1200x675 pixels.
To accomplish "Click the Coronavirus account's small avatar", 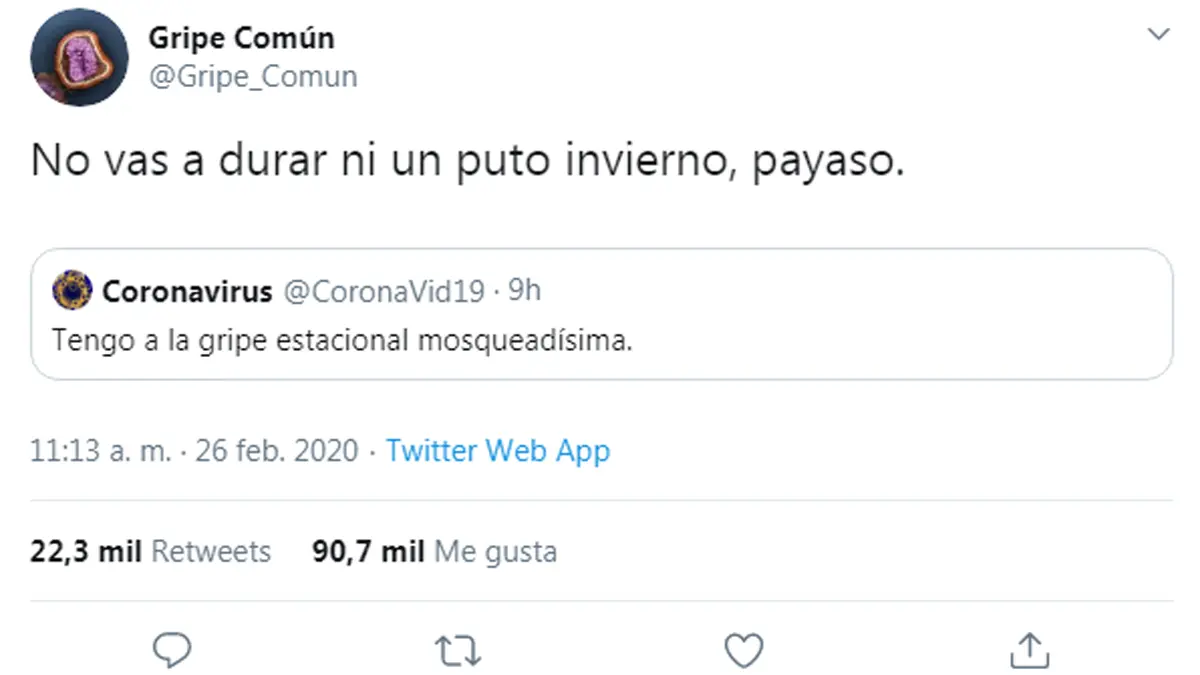I will click(x=73, y=291).
